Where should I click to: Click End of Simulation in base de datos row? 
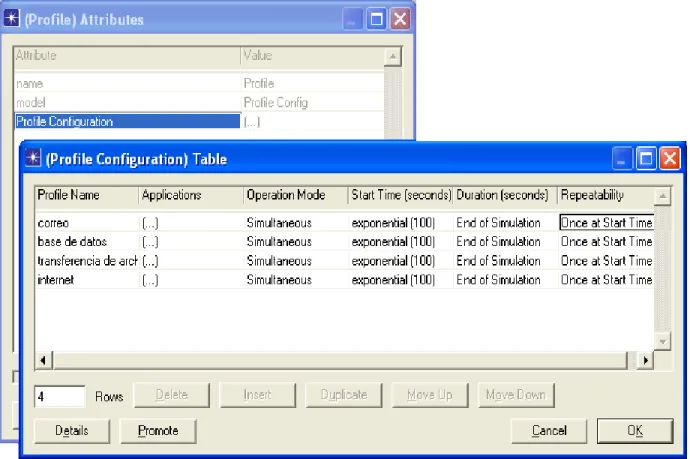pyautogui.click(x=505, y=242)
